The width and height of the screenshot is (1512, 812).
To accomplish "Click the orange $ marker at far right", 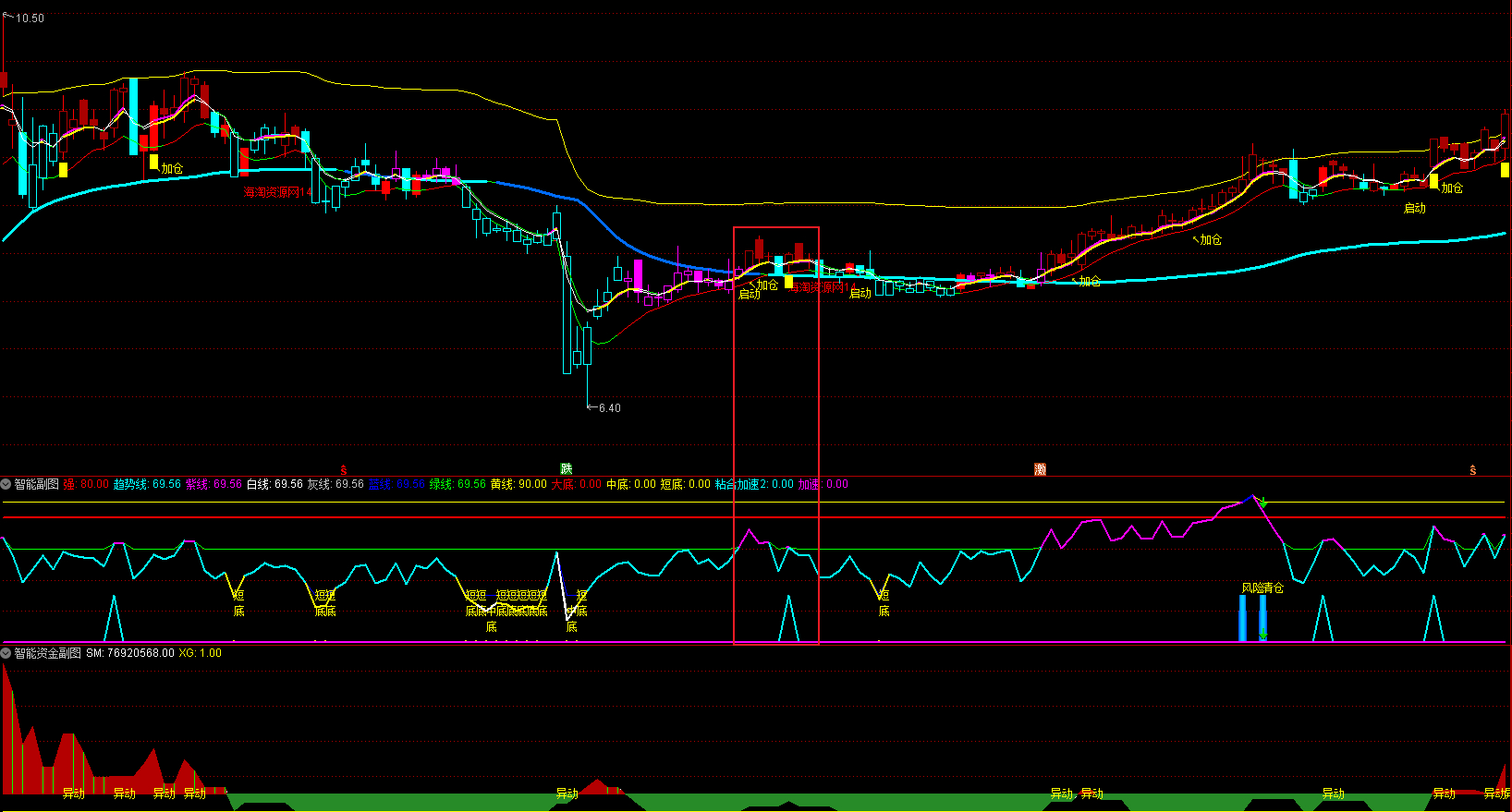I will (1472, 470).
